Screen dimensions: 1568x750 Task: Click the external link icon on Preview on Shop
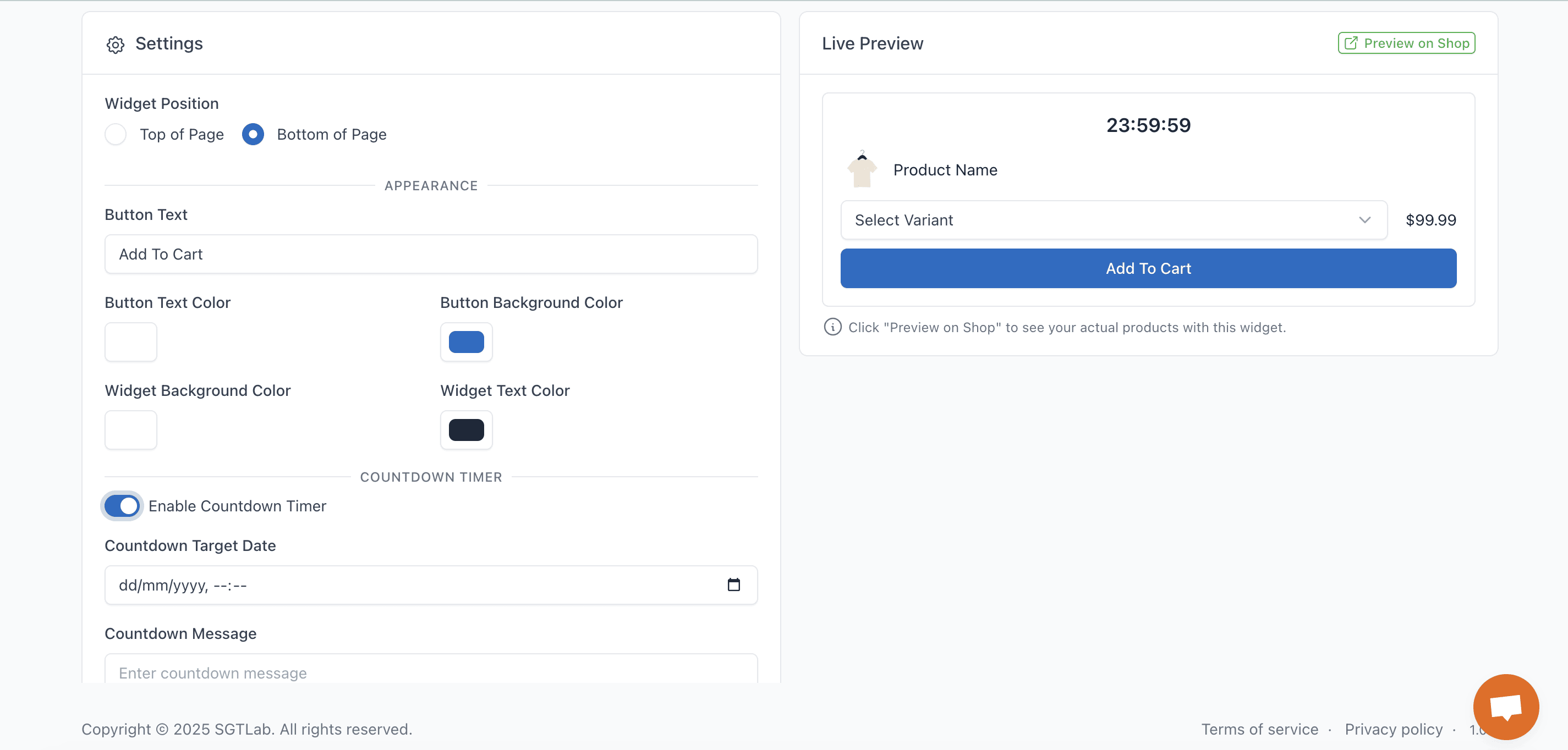click(x=1351, y=43)
